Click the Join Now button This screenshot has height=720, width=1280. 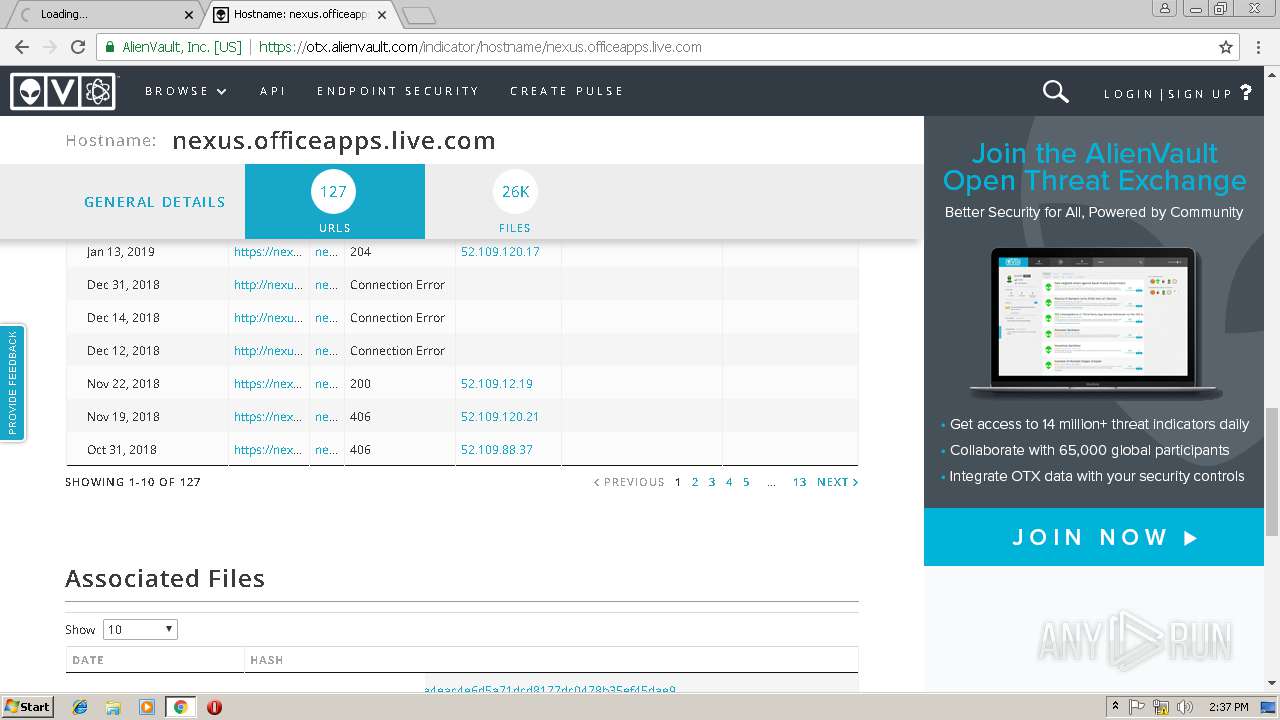1094,537
